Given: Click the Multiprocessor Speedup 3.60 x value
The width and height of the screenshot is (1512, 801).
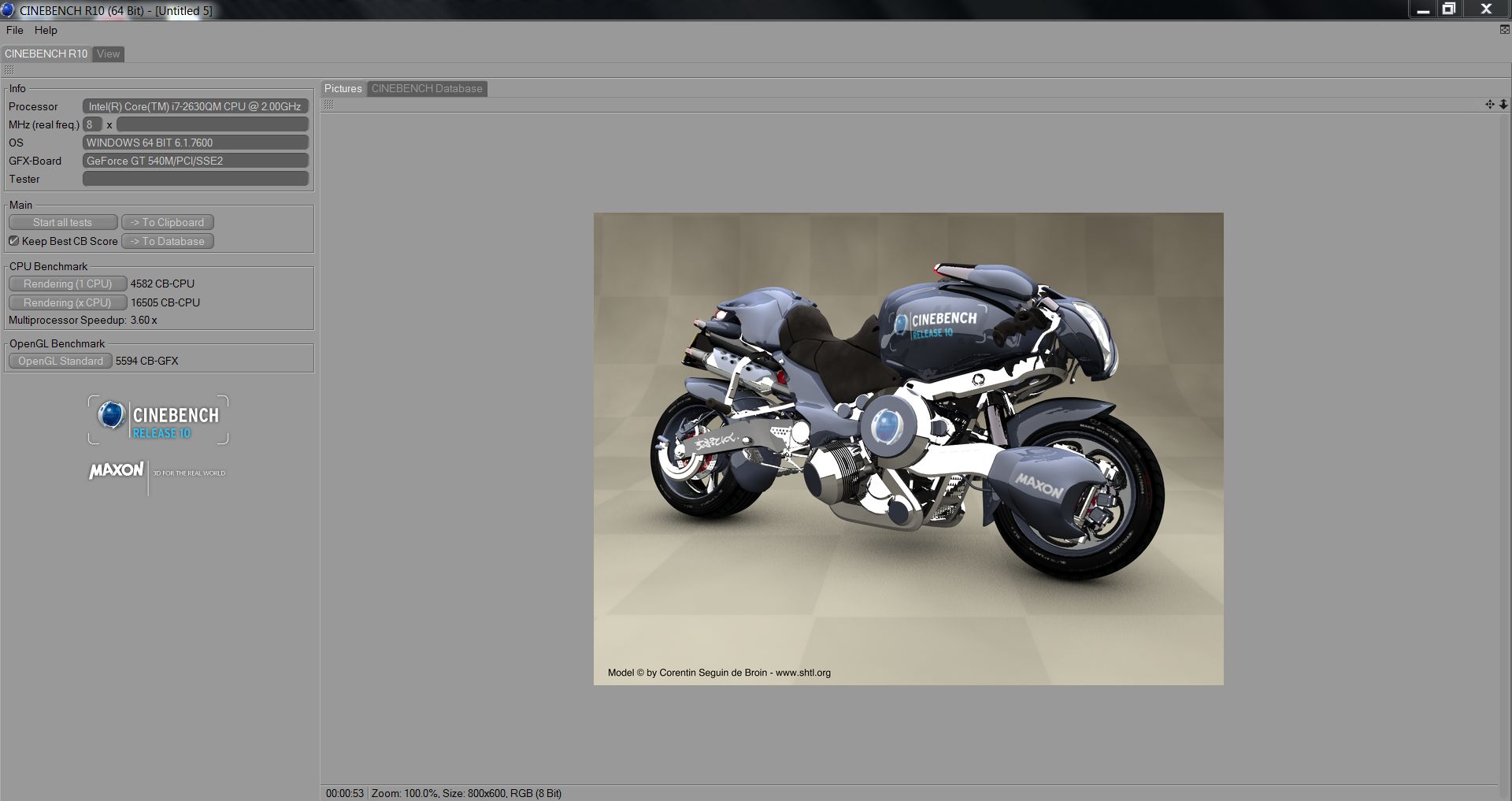Looking at the screenshot, I should [143, 321].
